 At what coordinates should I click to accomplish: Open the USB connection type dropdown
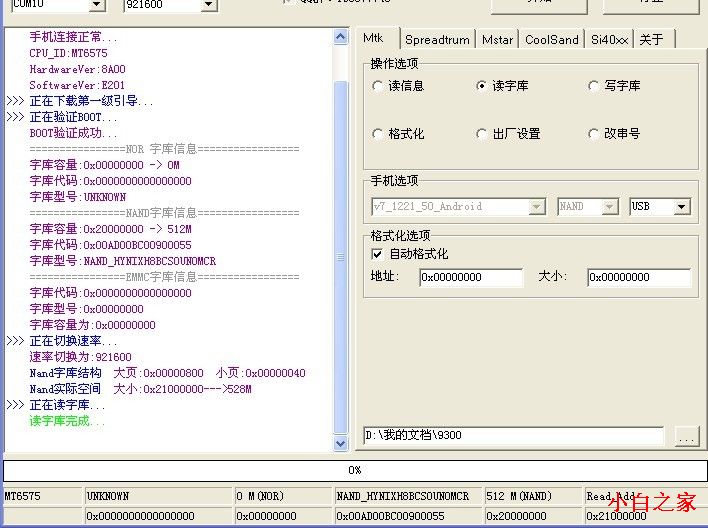pos(682,207)
